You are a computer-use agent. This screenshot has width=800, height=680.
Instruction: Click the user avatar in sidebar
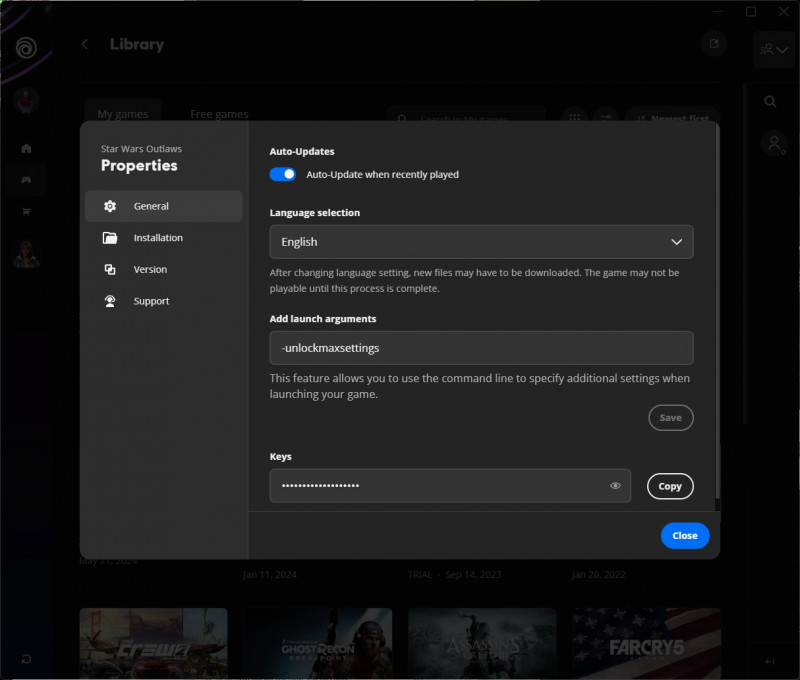26,100
